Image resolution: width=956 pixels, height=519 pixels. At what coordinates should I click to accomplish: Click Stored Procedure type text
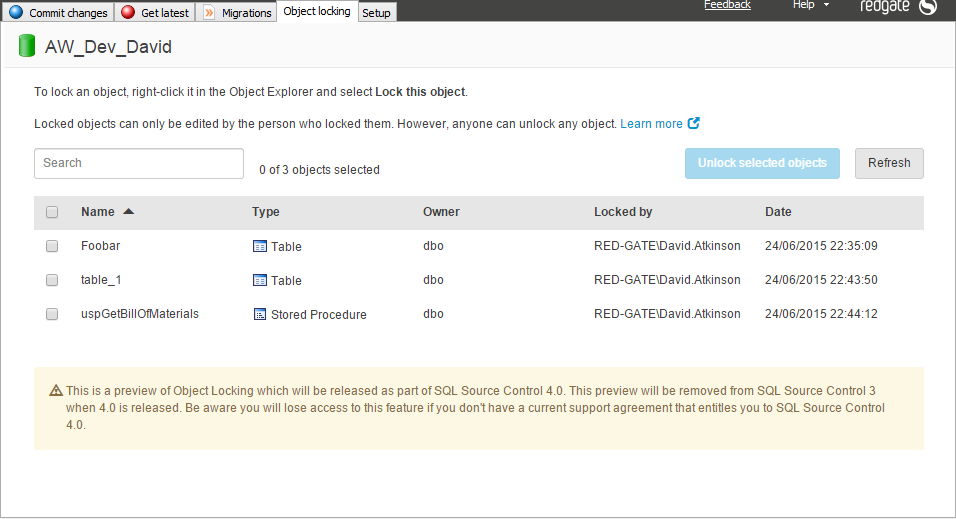click(319, 315)
